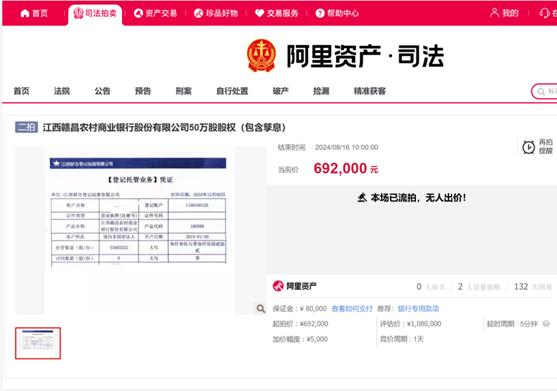
Task: Select the certificate thumbnail below the image
Action: point(38,343)
